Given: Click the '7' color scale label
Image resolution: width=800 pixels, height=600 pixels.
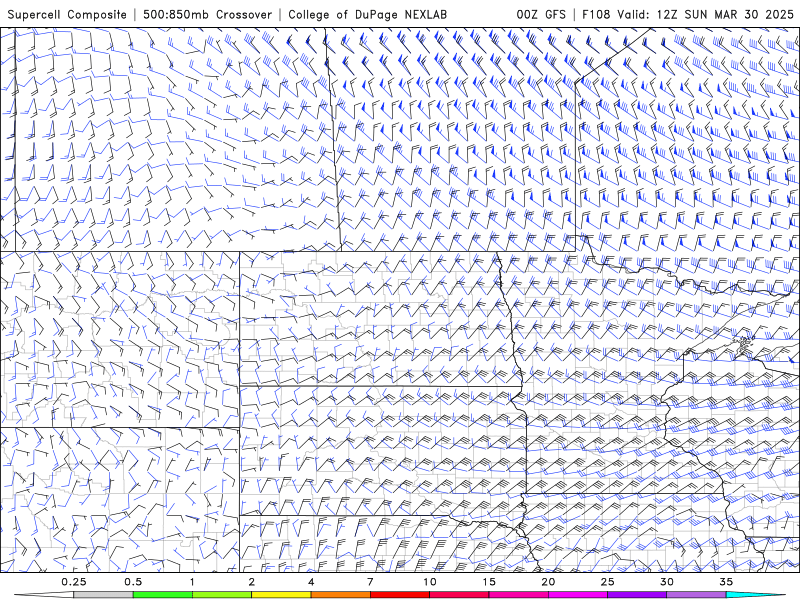Looking at the screenshot, I should click(370, 582).
